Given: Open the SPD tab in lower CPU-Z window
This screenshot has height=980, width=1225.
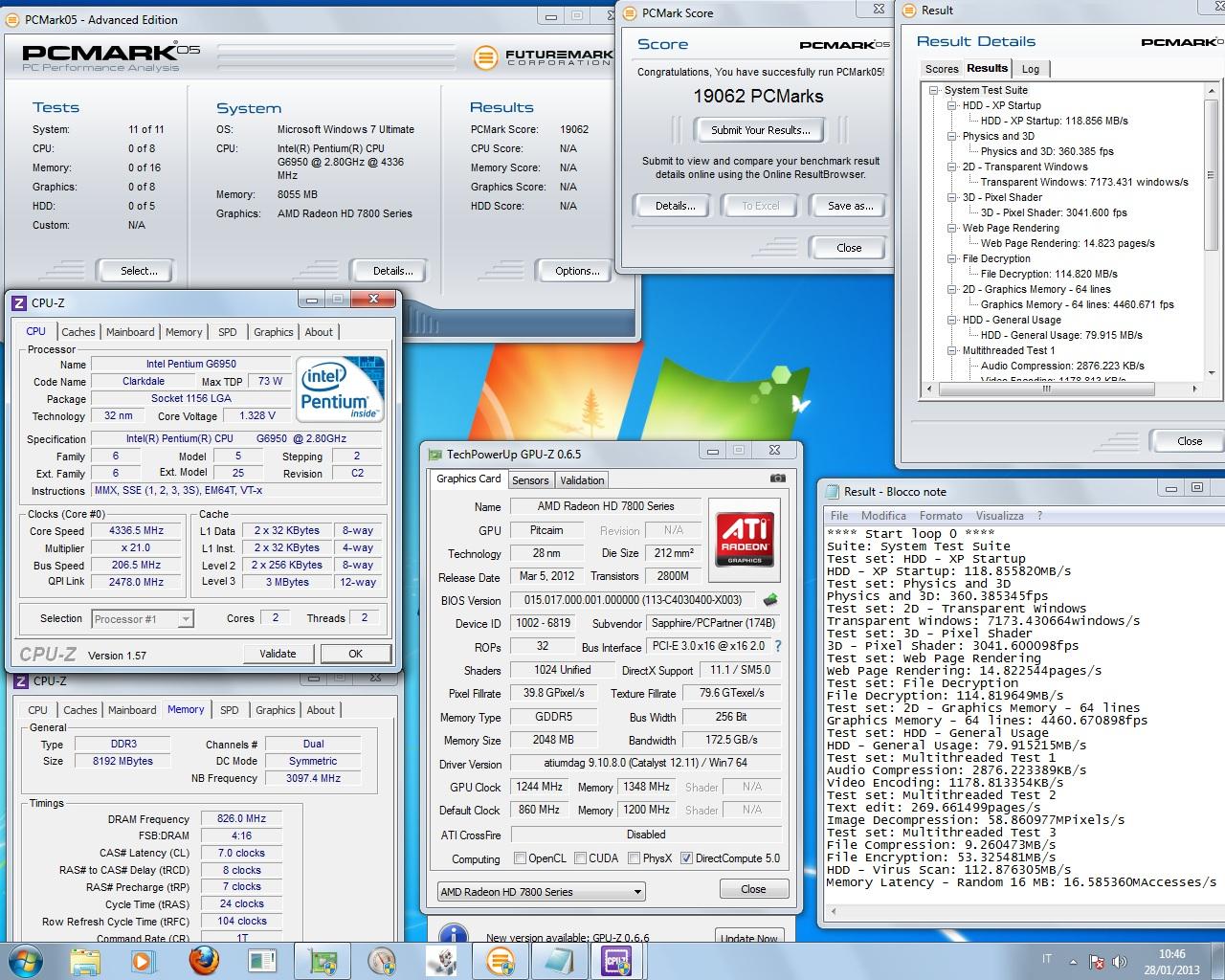Looking at the screenshot, I should [x=230, y=710].
